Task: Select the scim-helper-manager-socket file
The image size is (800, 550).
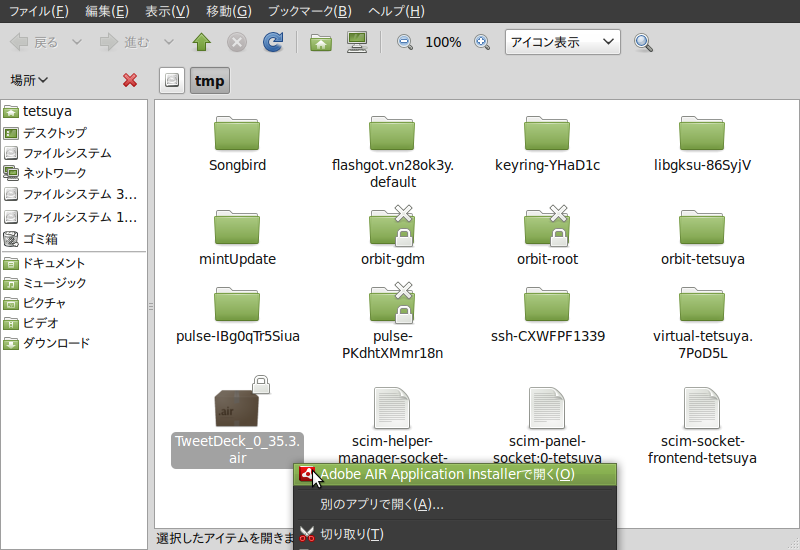Action: coord(392,425)
